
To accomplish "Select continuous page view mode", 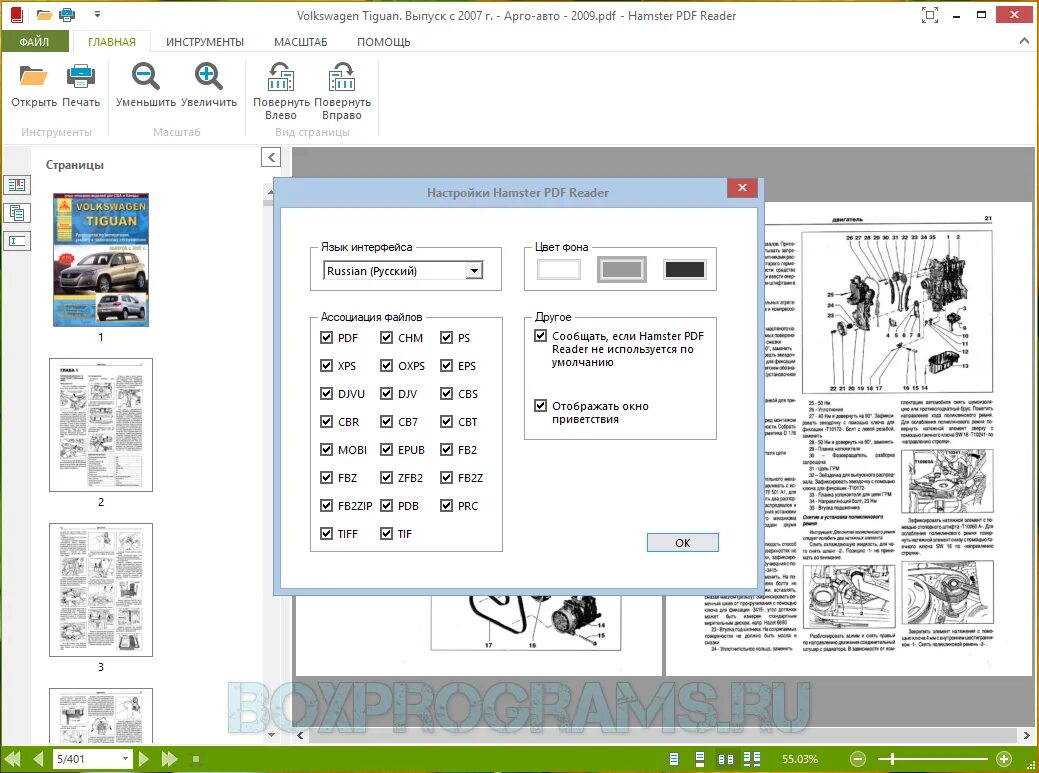I will (x=700, y=759).
